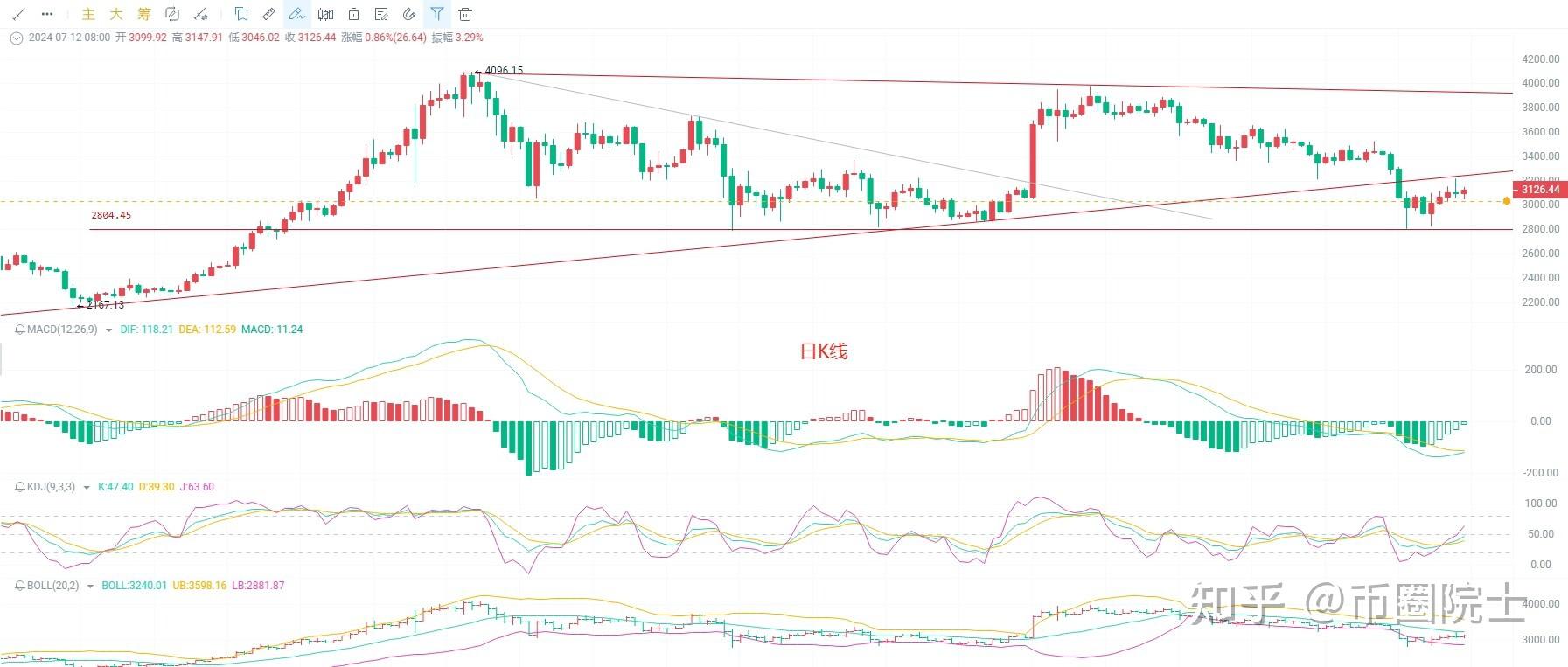Screen dimensions: 1568x667
Task: Click the D:39.30 value
Action: pos(157,487)
